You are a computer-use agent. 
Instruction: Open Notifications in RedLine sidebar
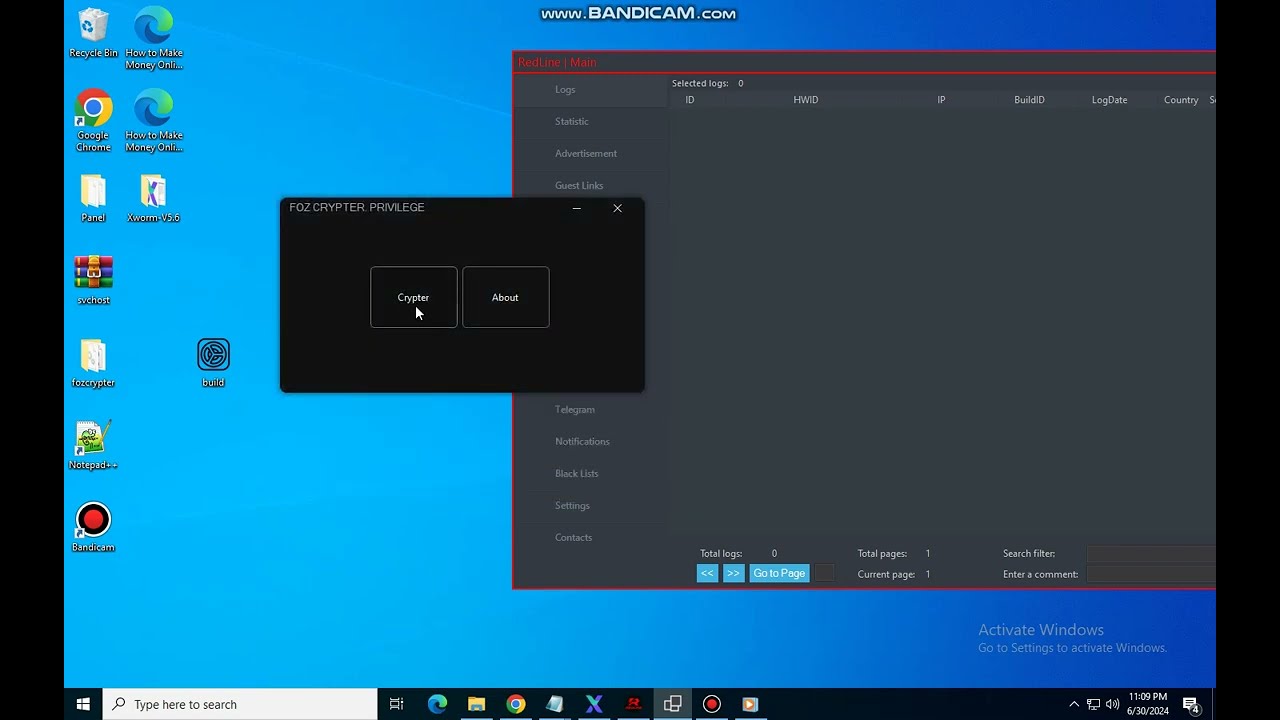[582, 441]
